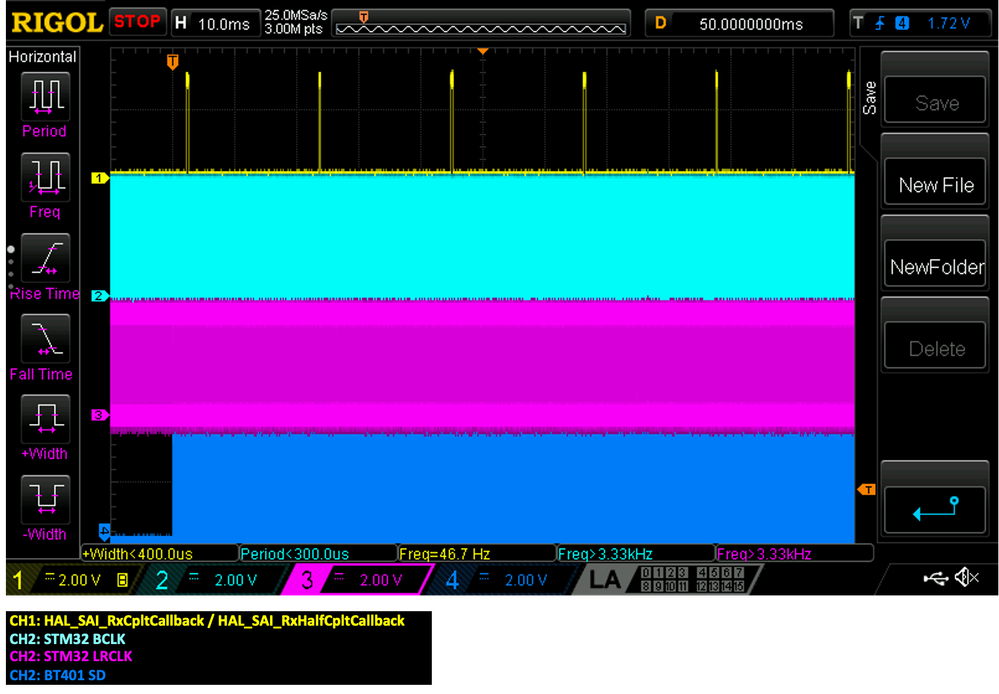Click the CH1 HAL_SAI_RxCpltCallback legend text
The width and height of the screenshot is (999, 694).
[x=207, y=621]
